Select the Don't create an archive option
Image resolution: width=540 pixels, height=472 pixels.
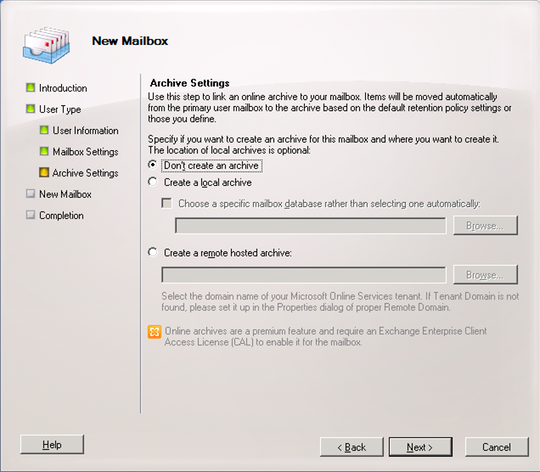[x=152, y=165]
